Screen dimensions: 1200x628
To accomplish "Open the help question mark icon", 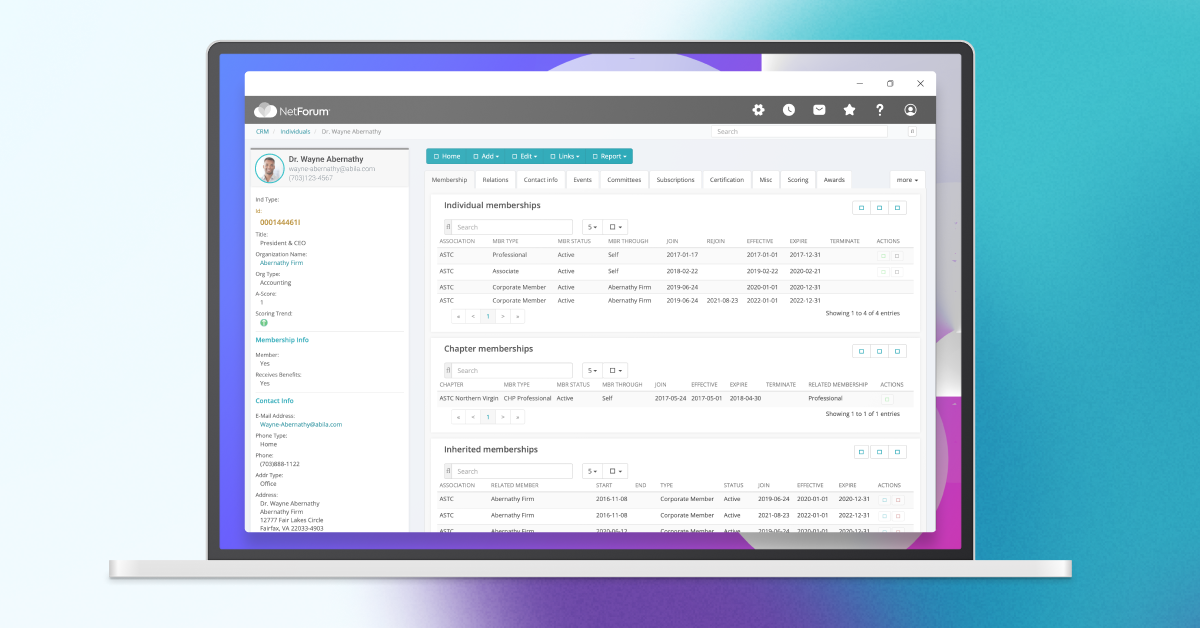I will [x=879, y=110].
